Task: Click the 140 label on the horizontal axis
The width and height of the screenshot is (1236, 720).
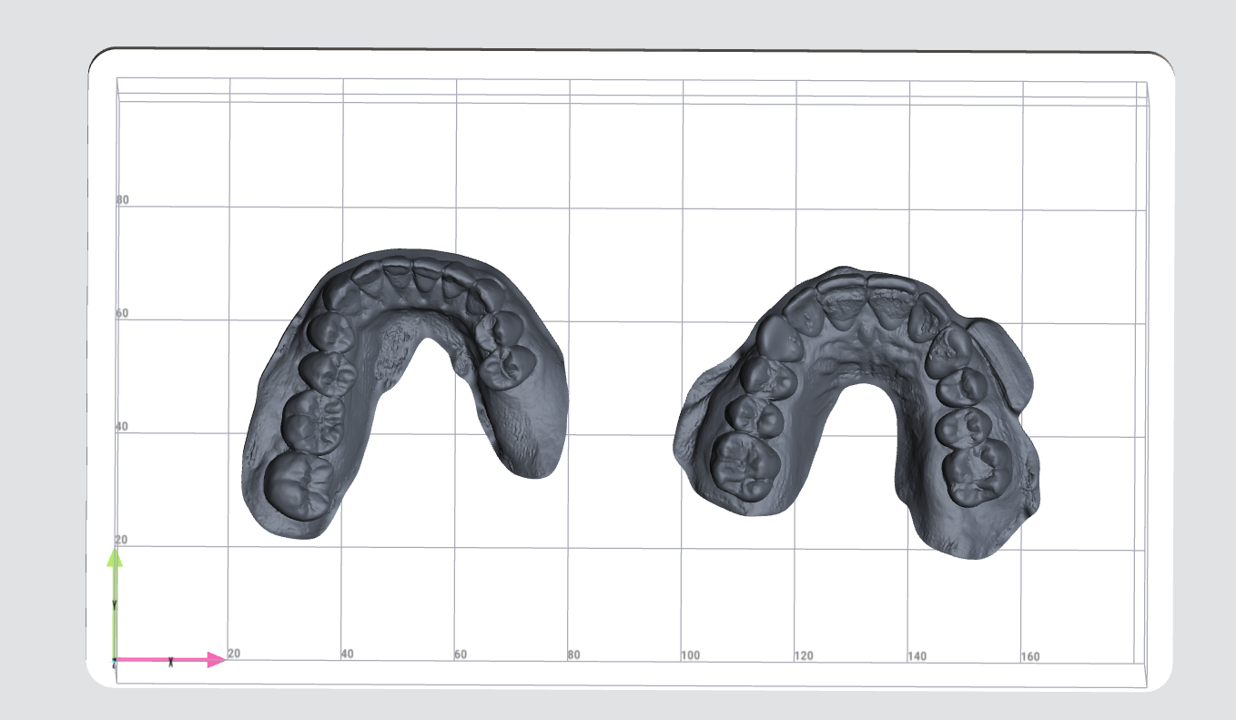Action: pyautogui.click(x=916, y=657)
